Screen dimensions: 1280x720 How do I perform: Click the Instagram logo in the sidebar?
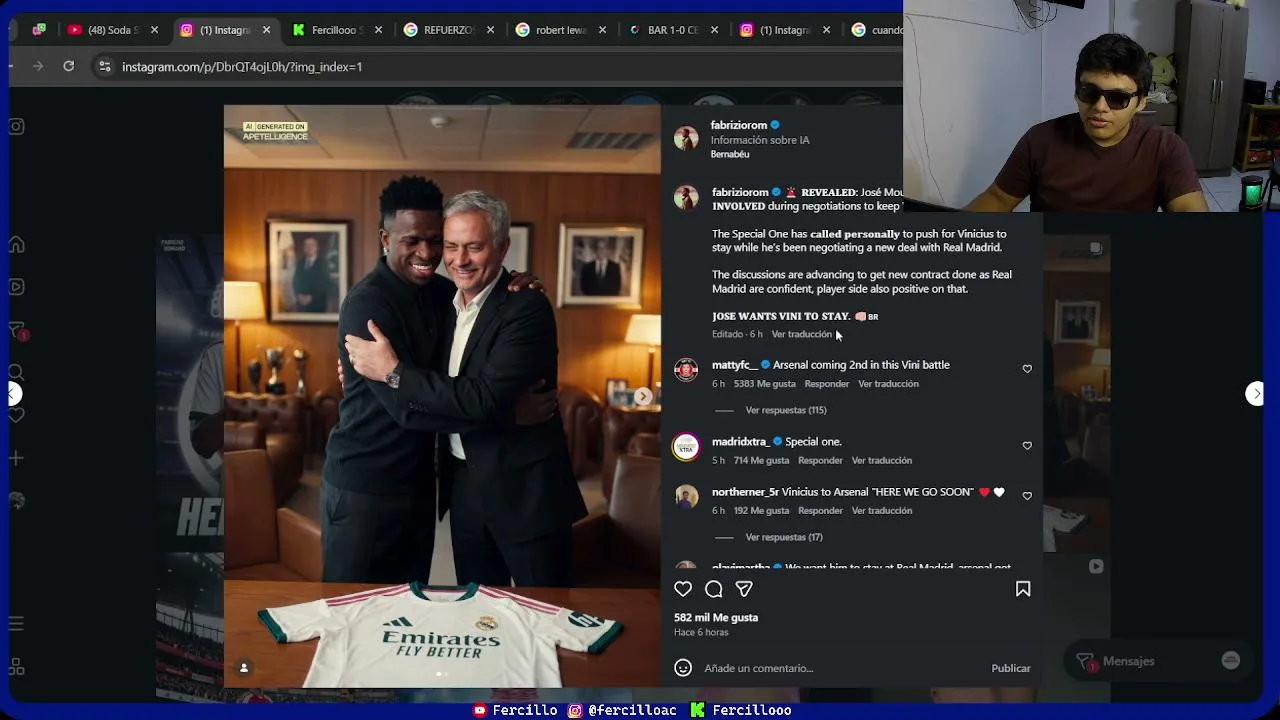[17, 127]
